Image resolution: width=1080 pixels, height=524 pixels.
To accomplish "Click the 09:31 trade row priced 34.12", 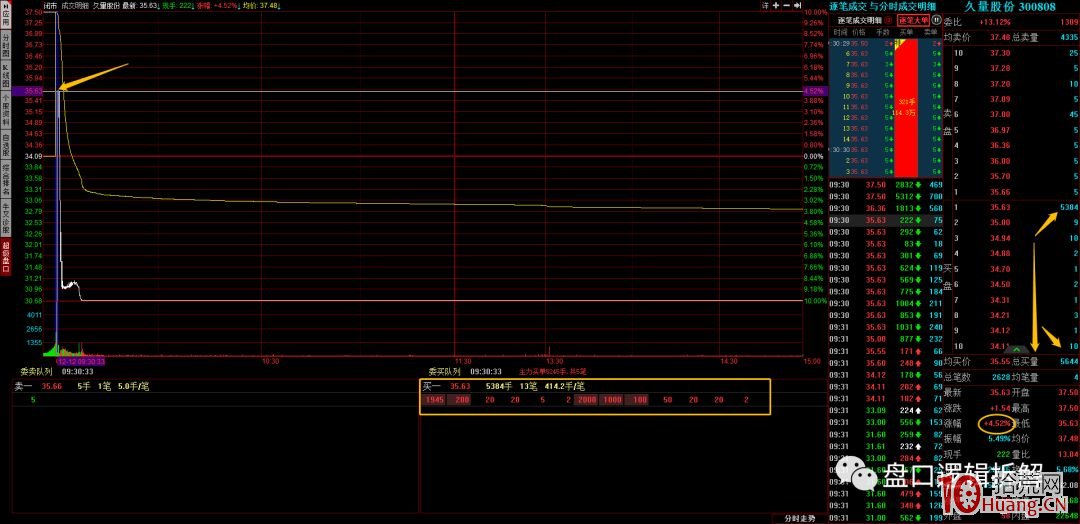I will click(886, 375).
